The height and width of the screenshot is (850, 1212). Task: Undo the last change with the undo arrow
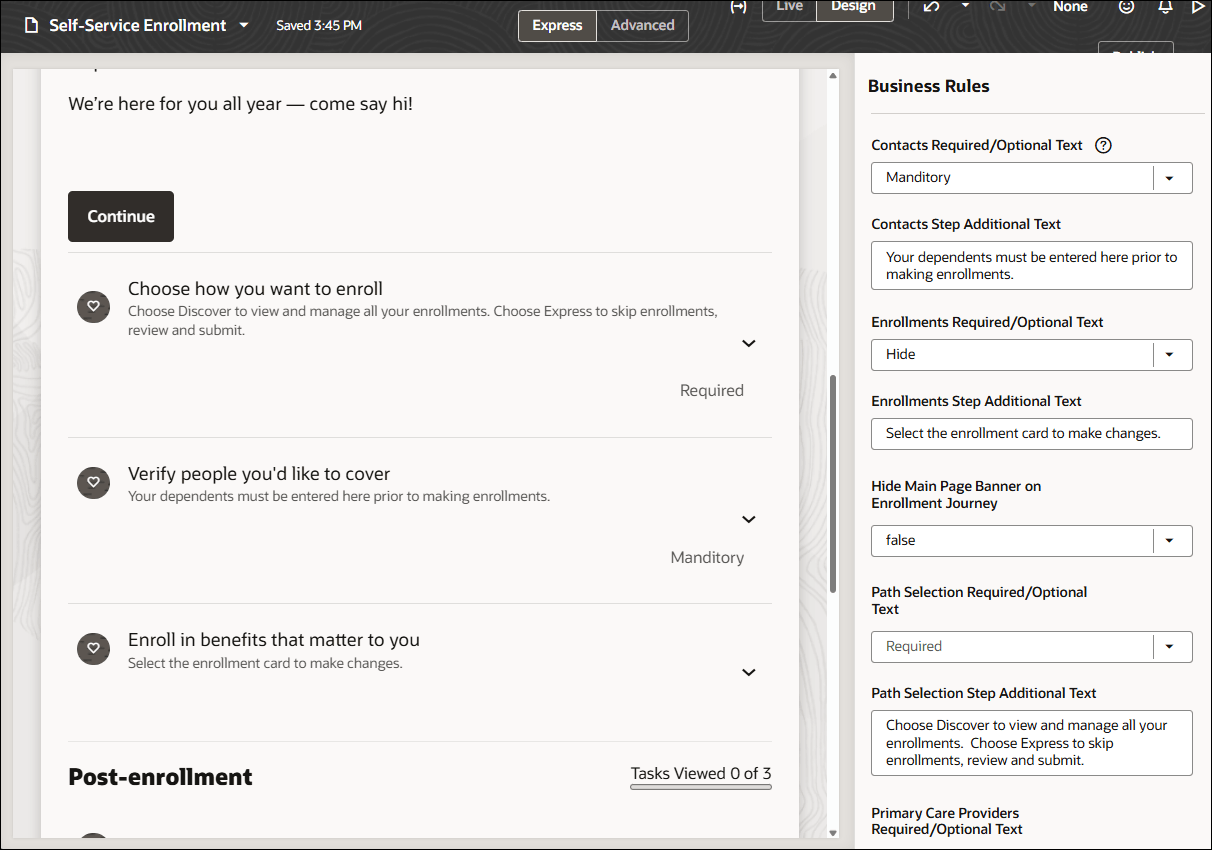[931, 7]
